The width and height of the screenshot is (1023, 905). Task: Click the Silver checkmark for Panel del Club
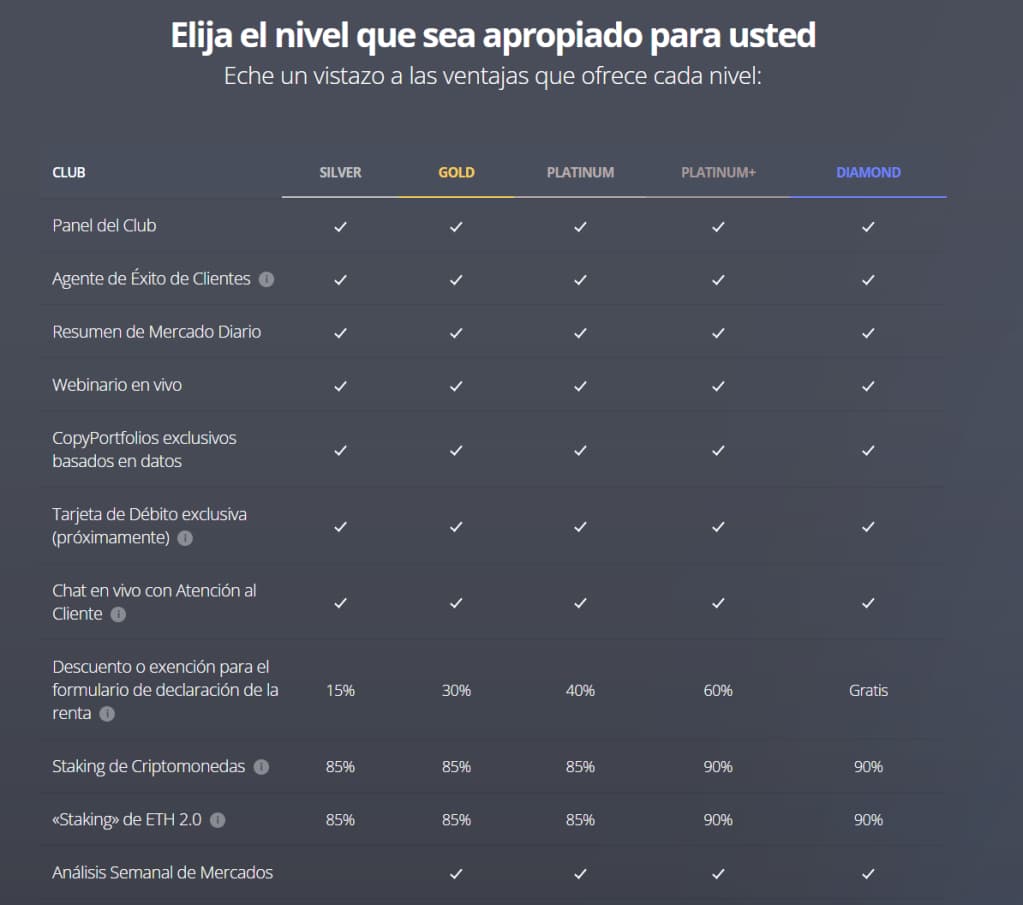click(x=340, y=226)
